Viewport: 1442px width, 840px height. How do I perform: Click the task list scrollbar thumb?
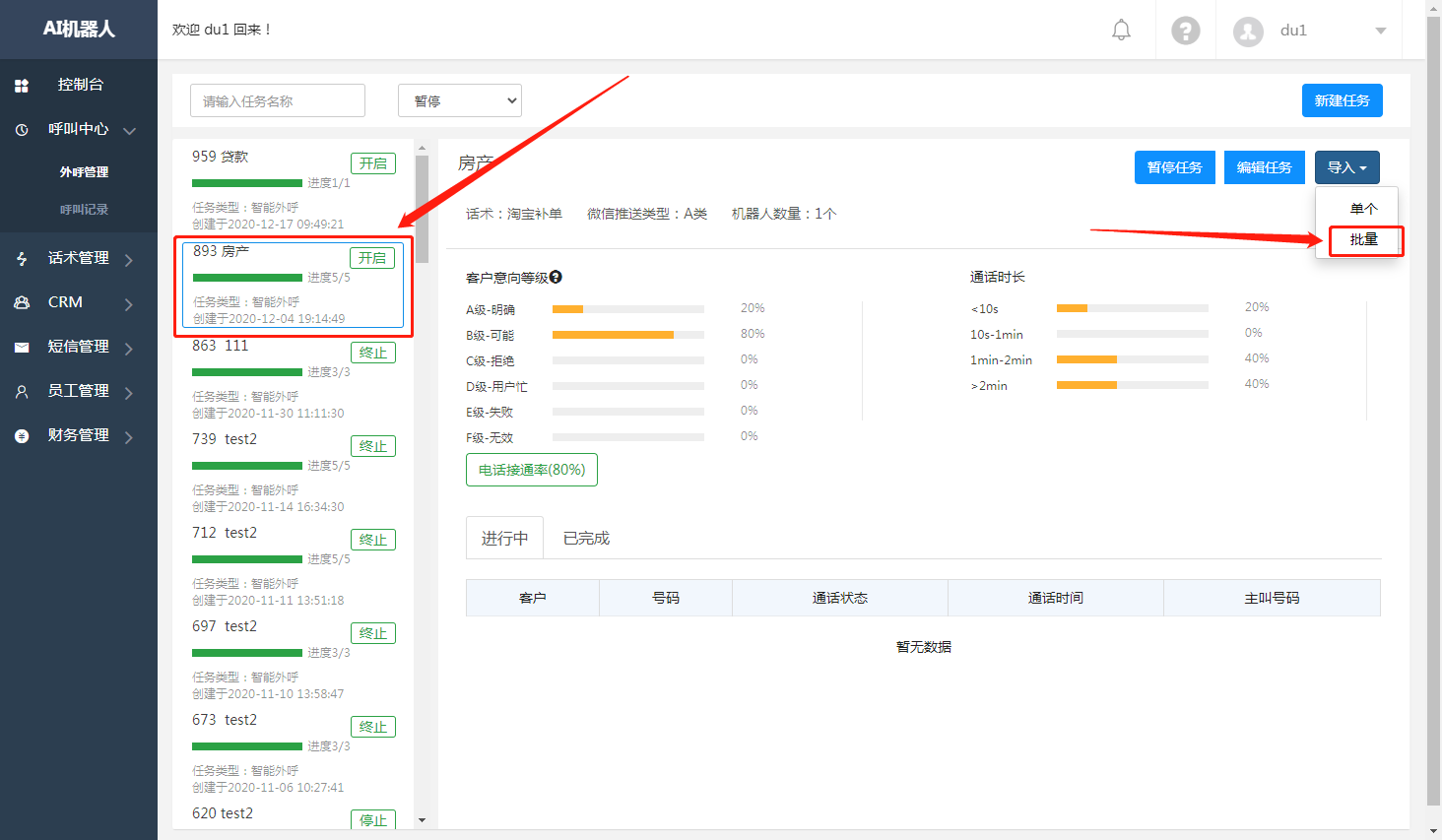pyautogui.click(x=422, y=209)
